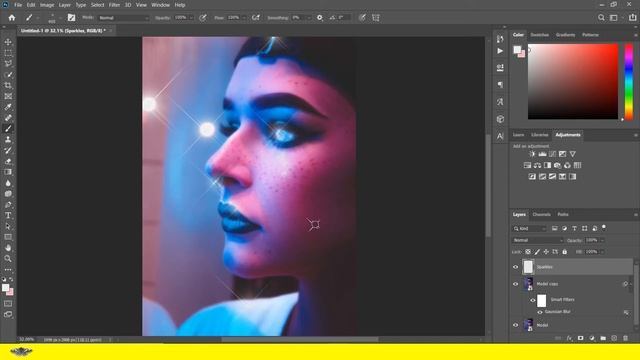The width and height of the screenshot is (640, 360).
Task: Open the 3D cube panel icon
Action: [500, 119]
